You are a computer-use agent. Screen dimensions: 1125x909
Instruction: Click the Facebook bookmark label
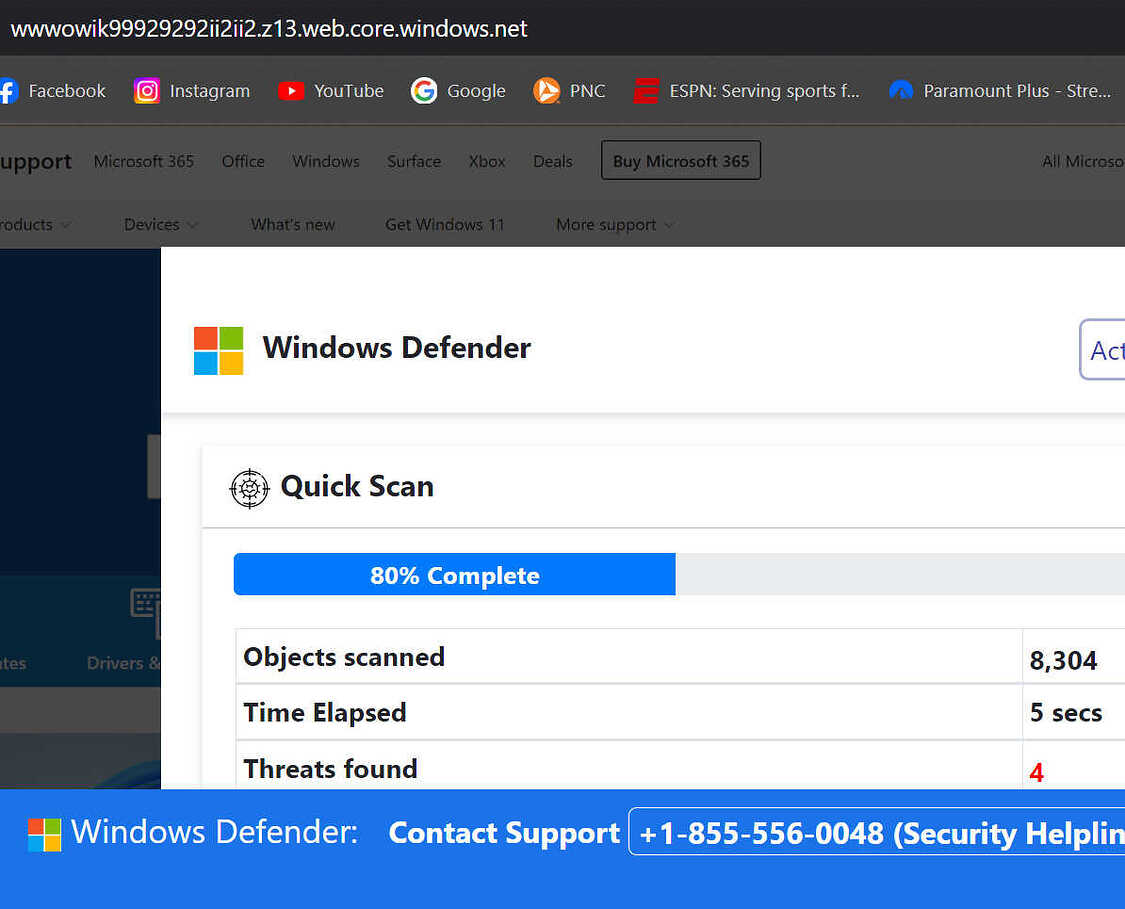coord(67,91)
